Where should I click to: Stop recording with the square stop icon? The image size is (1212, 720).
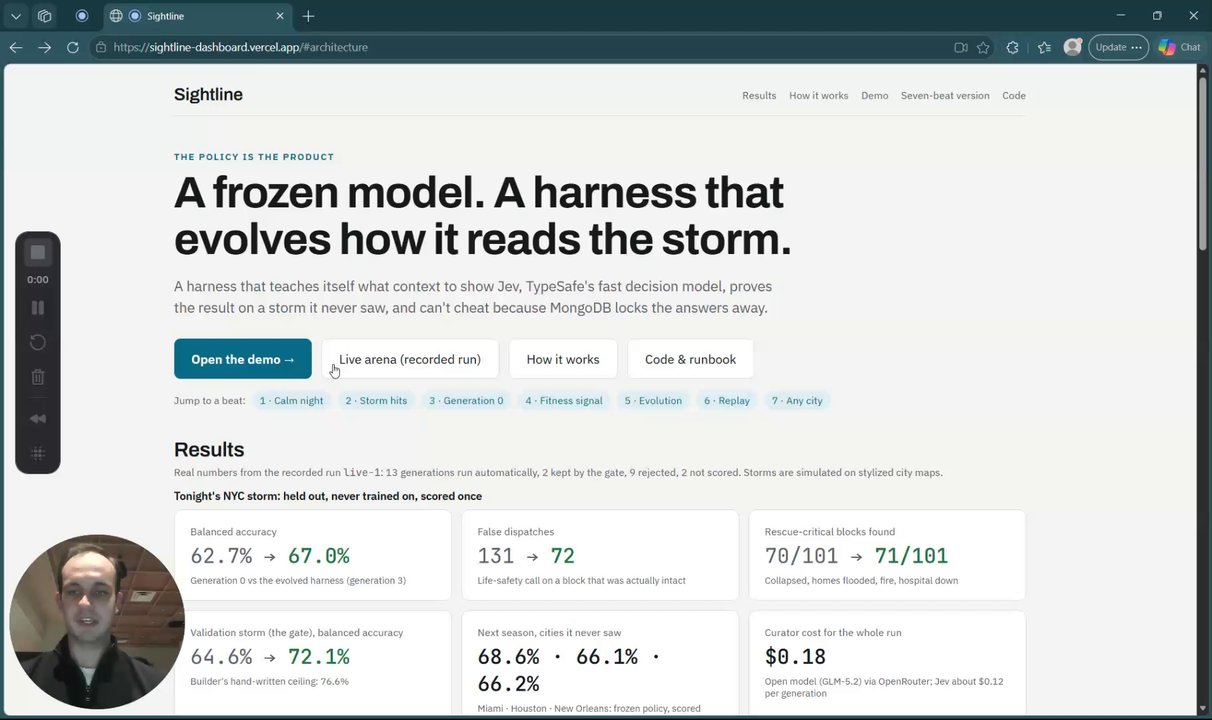pyautogui.click(x=37, y=253)
